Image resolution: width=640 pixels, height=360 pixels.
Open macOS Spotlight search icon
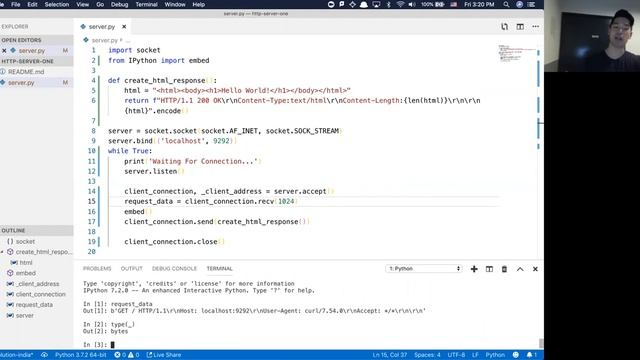point(506,4)
